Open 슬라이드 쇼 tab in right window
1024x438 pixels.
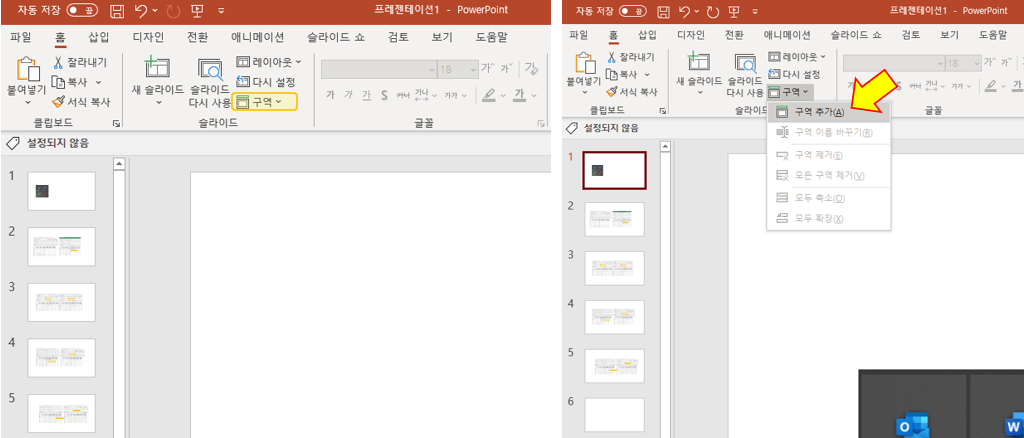[856, 35]
